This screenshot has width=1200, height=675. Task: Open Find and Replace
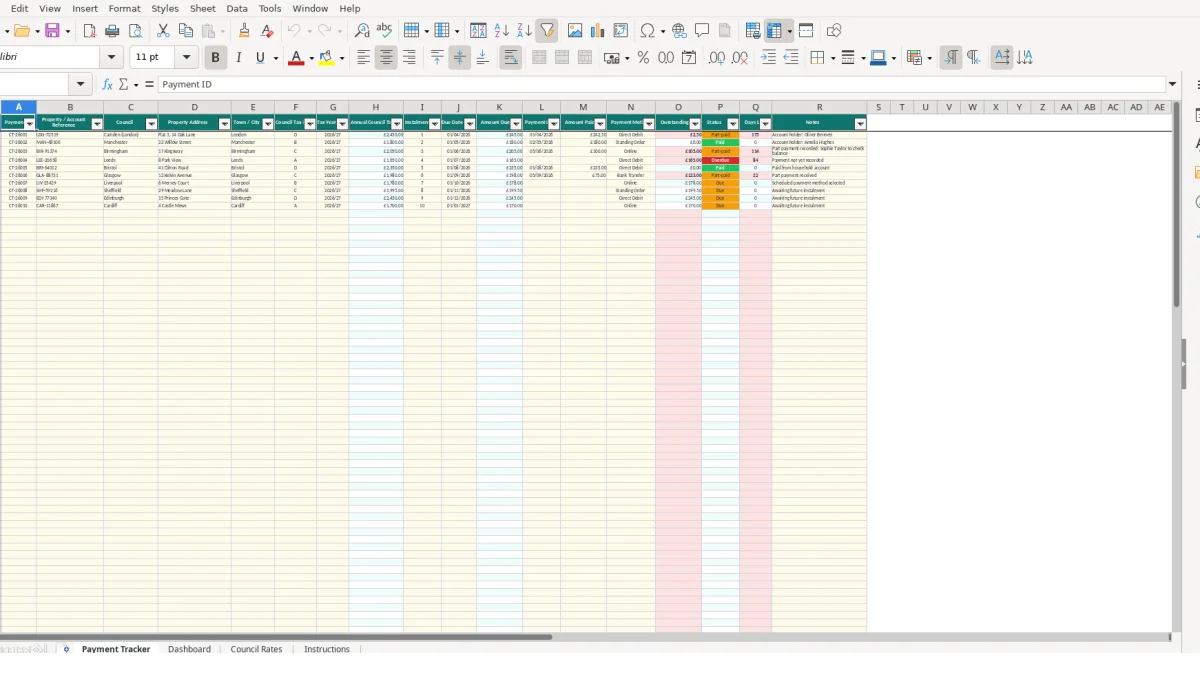pos(362,31)
